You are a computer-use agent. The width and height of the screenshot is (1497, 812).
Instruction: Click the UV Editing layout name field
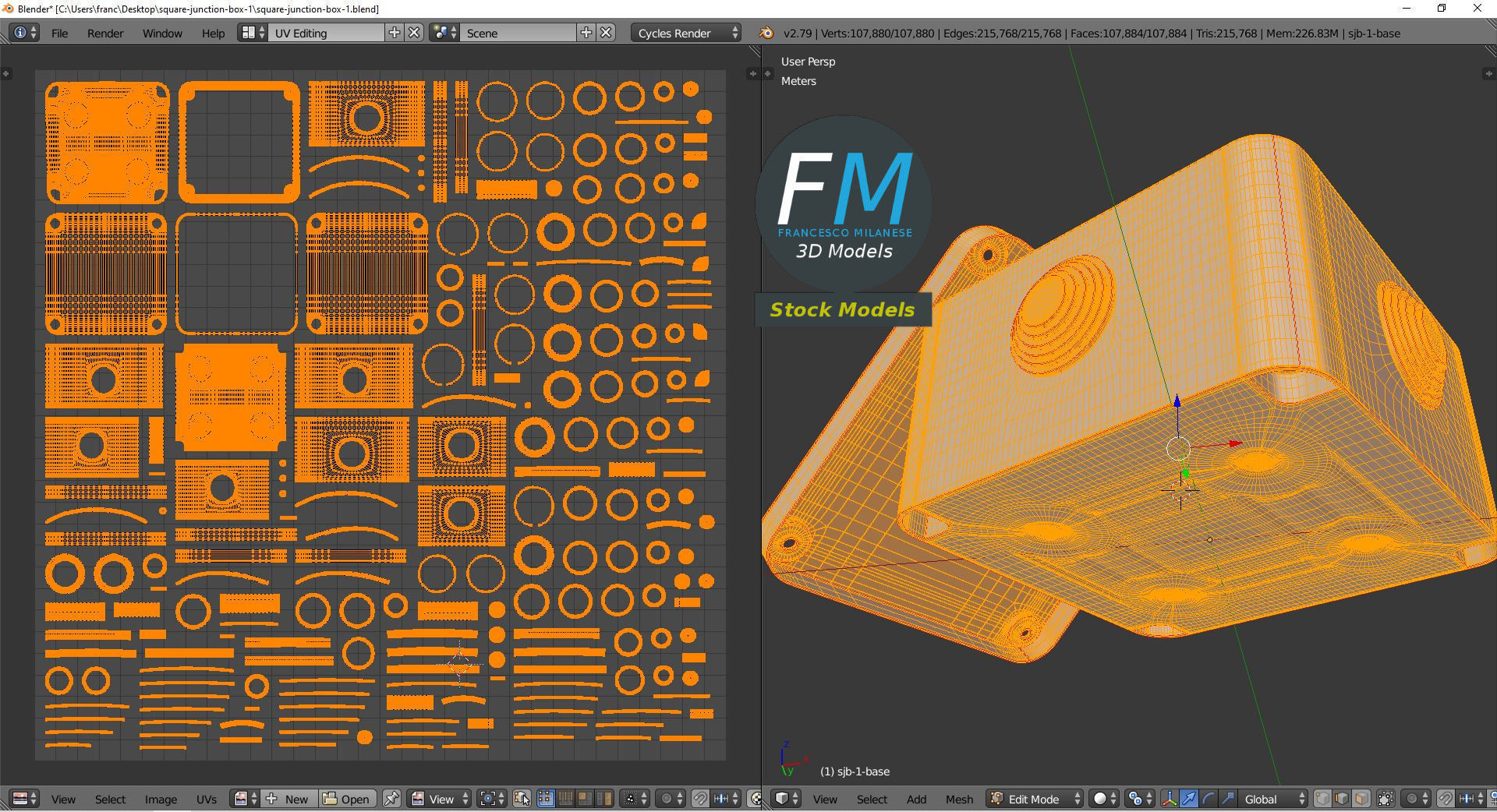click(x=326, y=33)
